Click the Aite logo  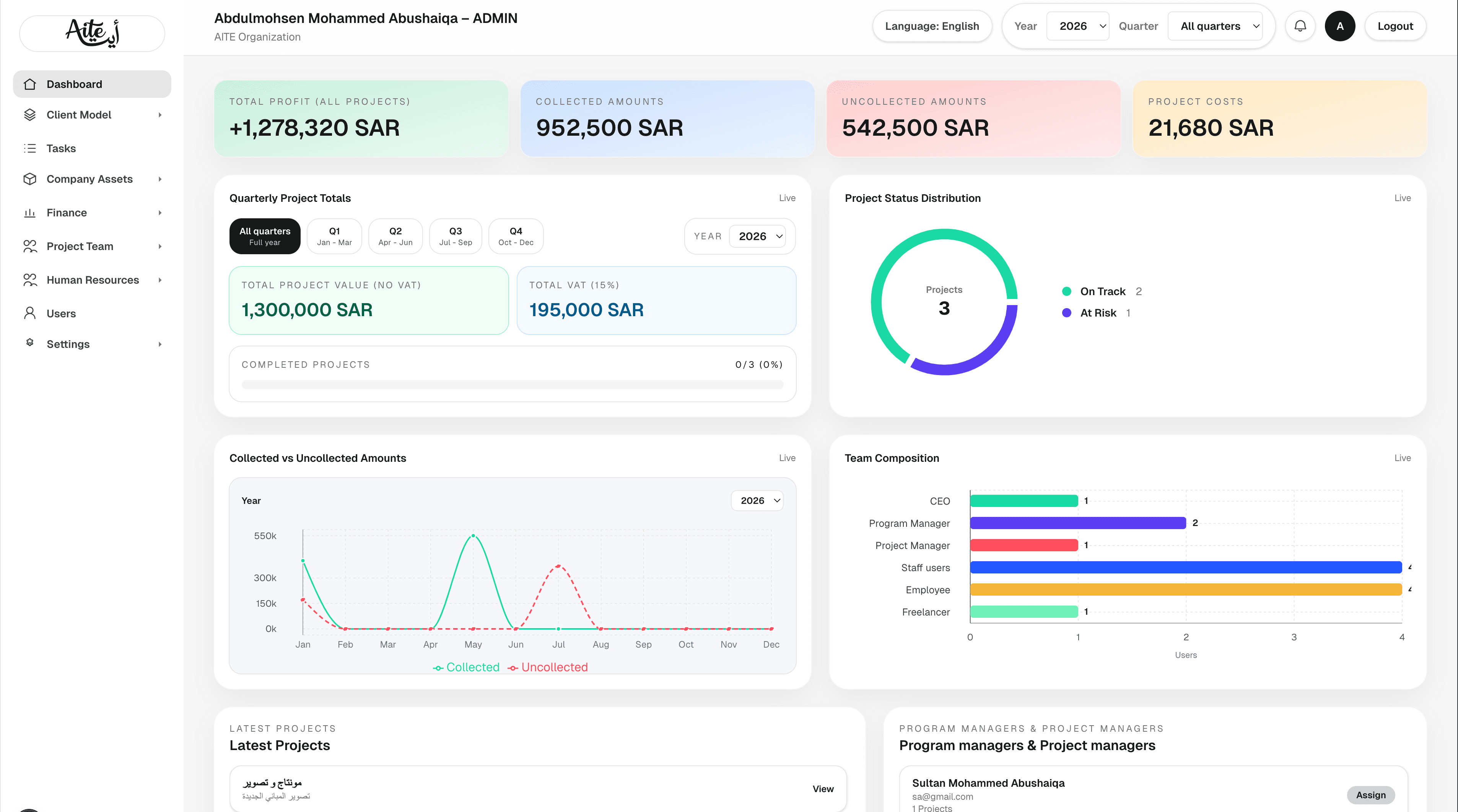tap(92, 33)
